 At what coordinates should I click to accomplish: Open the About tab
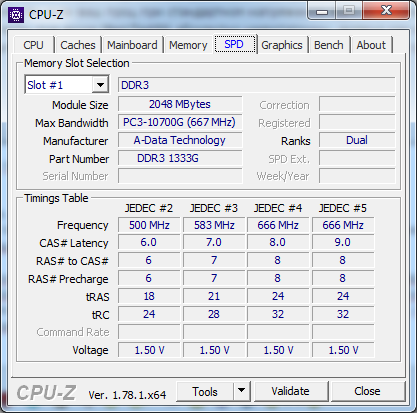pyautogui.click(x=371, y=45)
